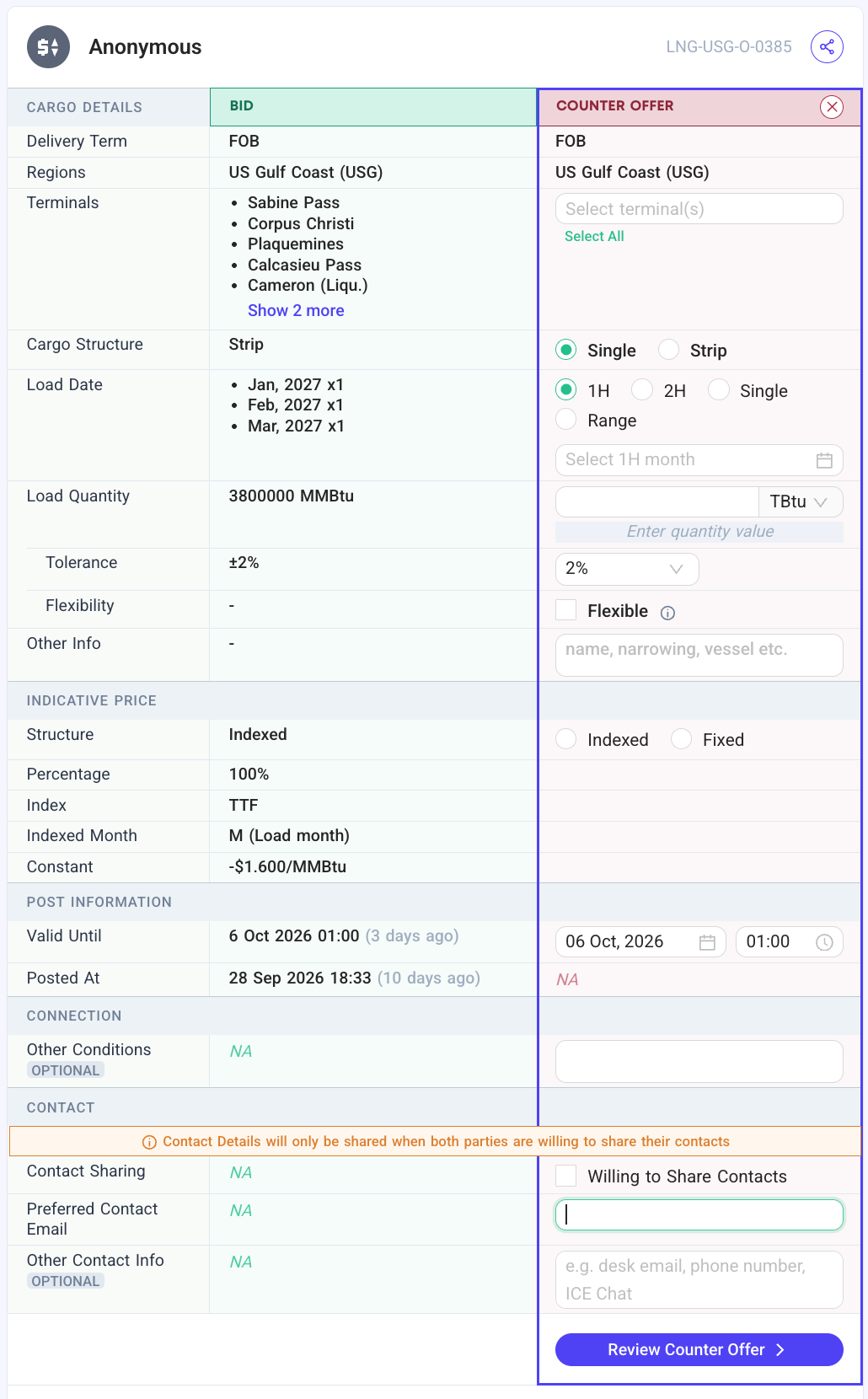868x1399 pixels.
Task: Click 28 Sep 2026 18:33 posted time
Action: pos(300,978)
